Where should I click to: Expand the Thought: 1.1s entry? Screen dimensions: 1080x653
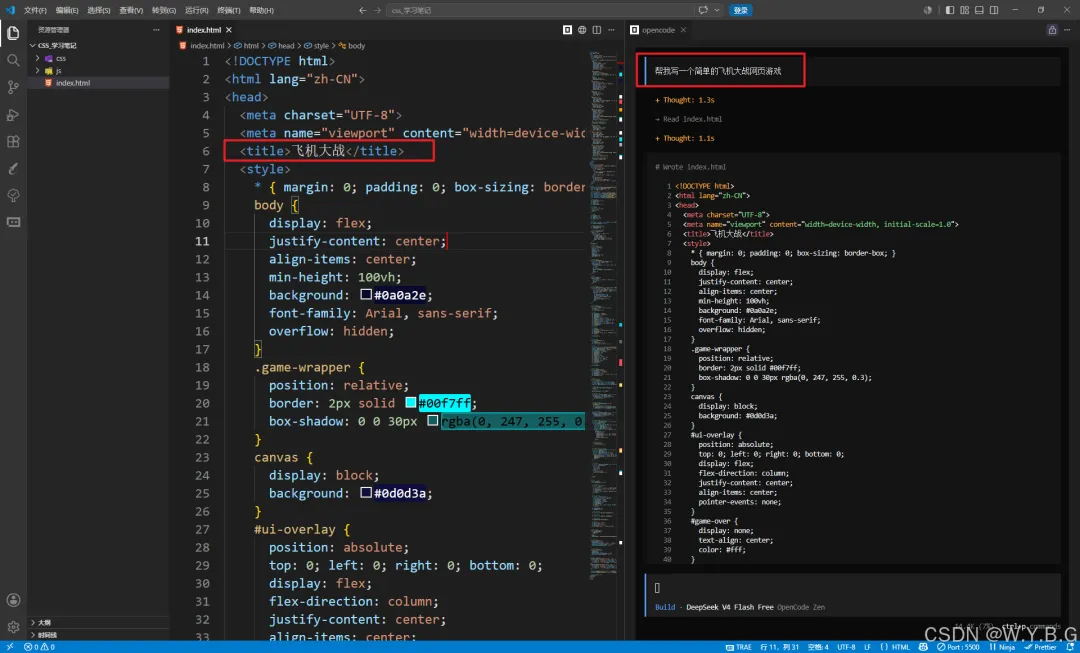coord(685,138)
